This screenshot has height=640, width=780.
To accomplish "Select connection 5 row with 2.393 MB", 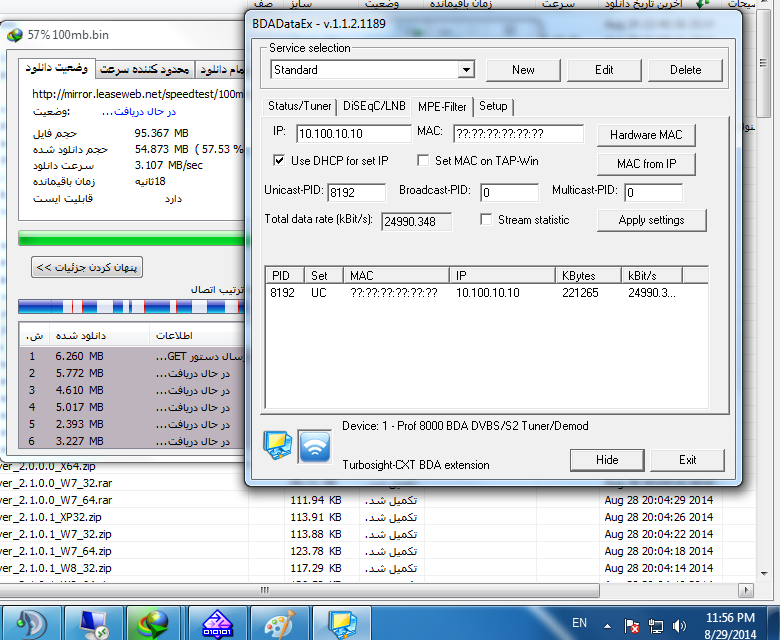I will (x=132, y=424).
